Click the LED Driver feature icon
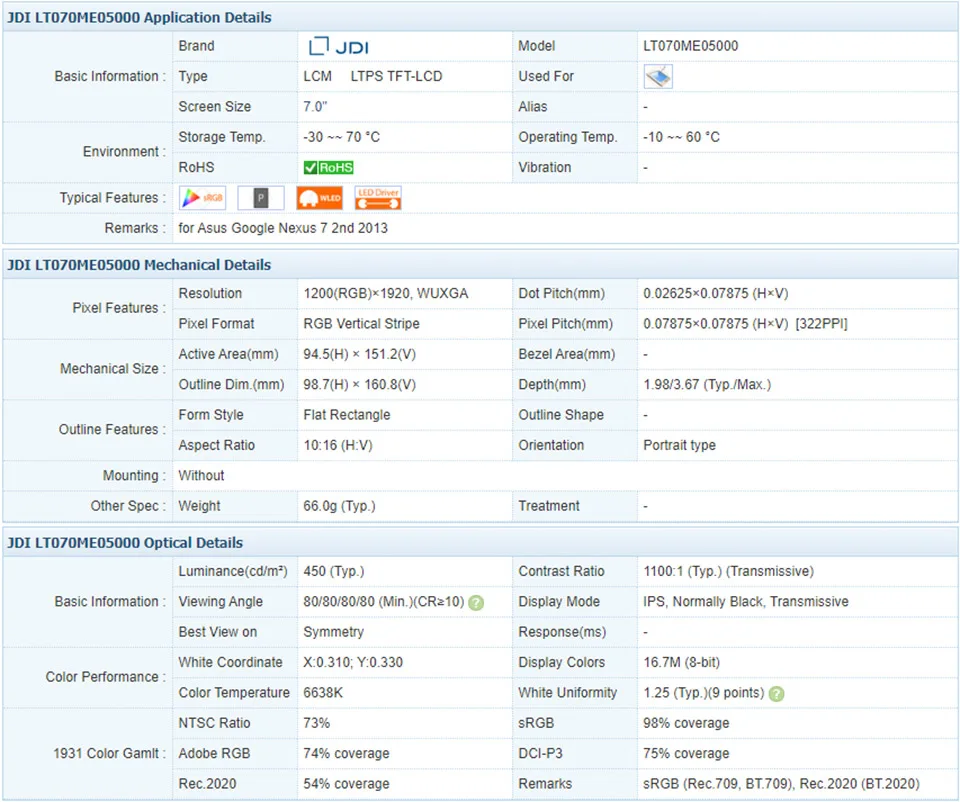 pos(378,198)
